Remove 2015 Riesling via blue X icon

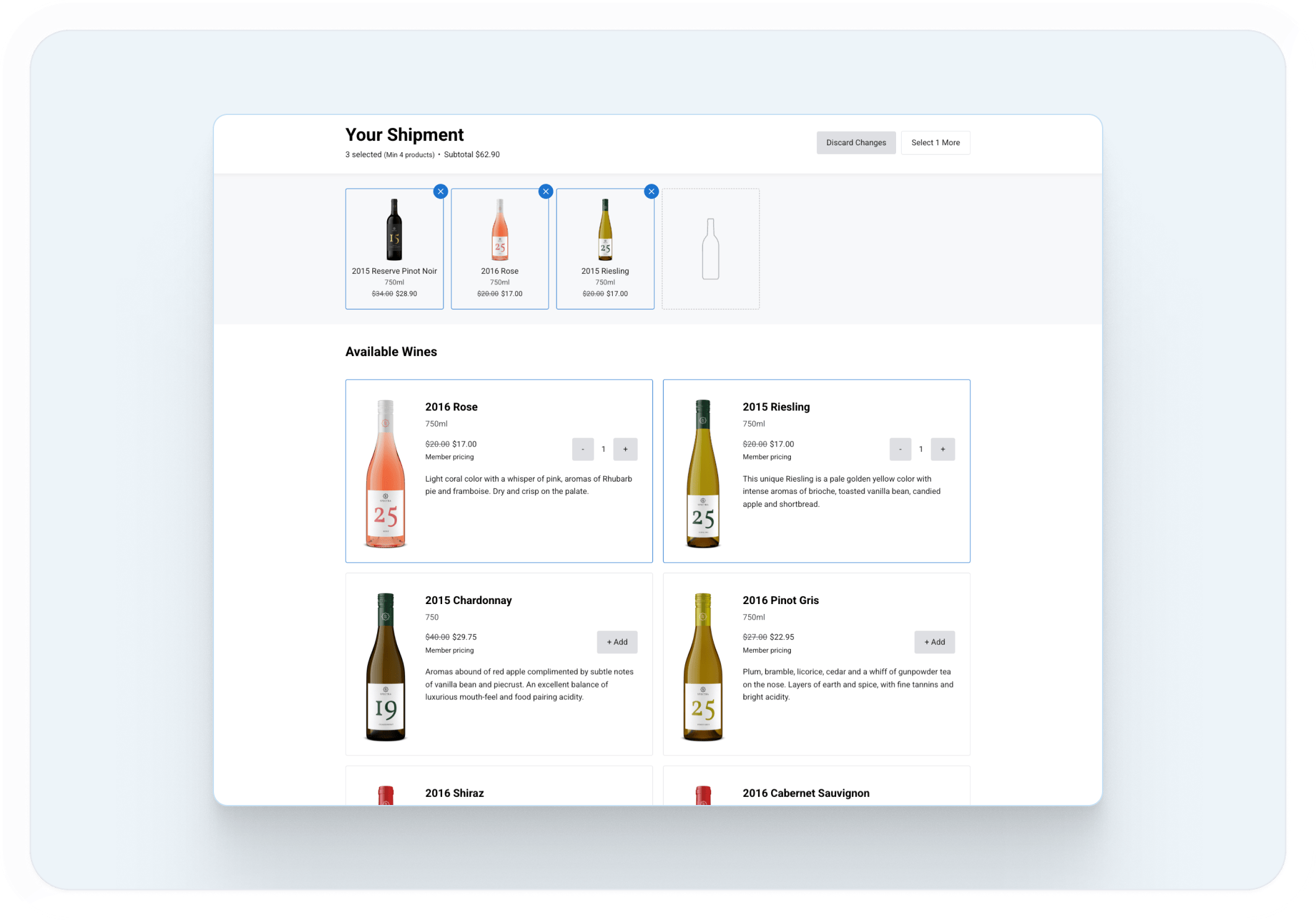pos(651,192)
